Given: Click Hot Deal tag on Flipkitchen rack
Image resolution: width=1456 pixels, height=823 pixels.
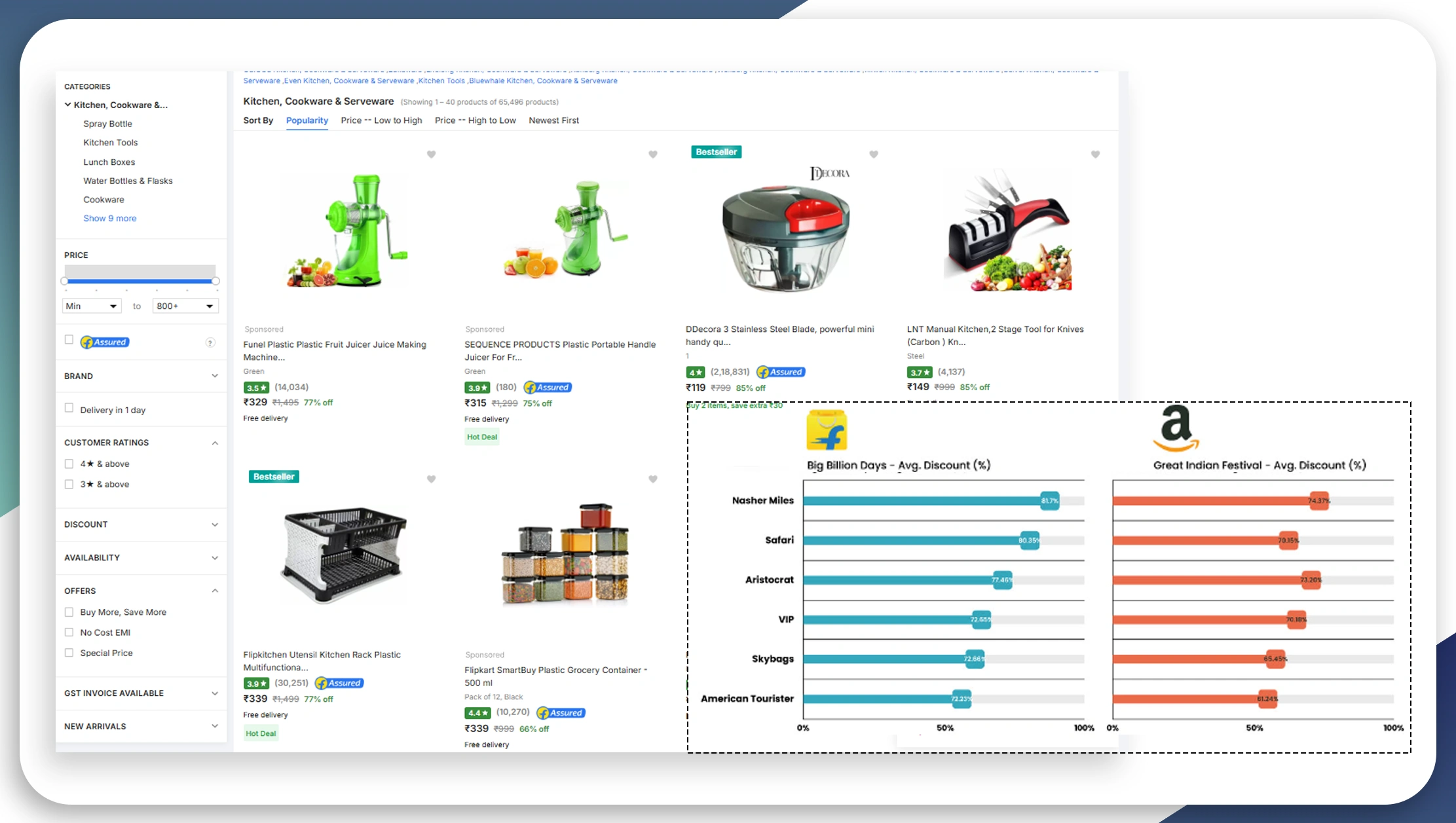Looking at the screenshot, I should click(x=261, y=733).
